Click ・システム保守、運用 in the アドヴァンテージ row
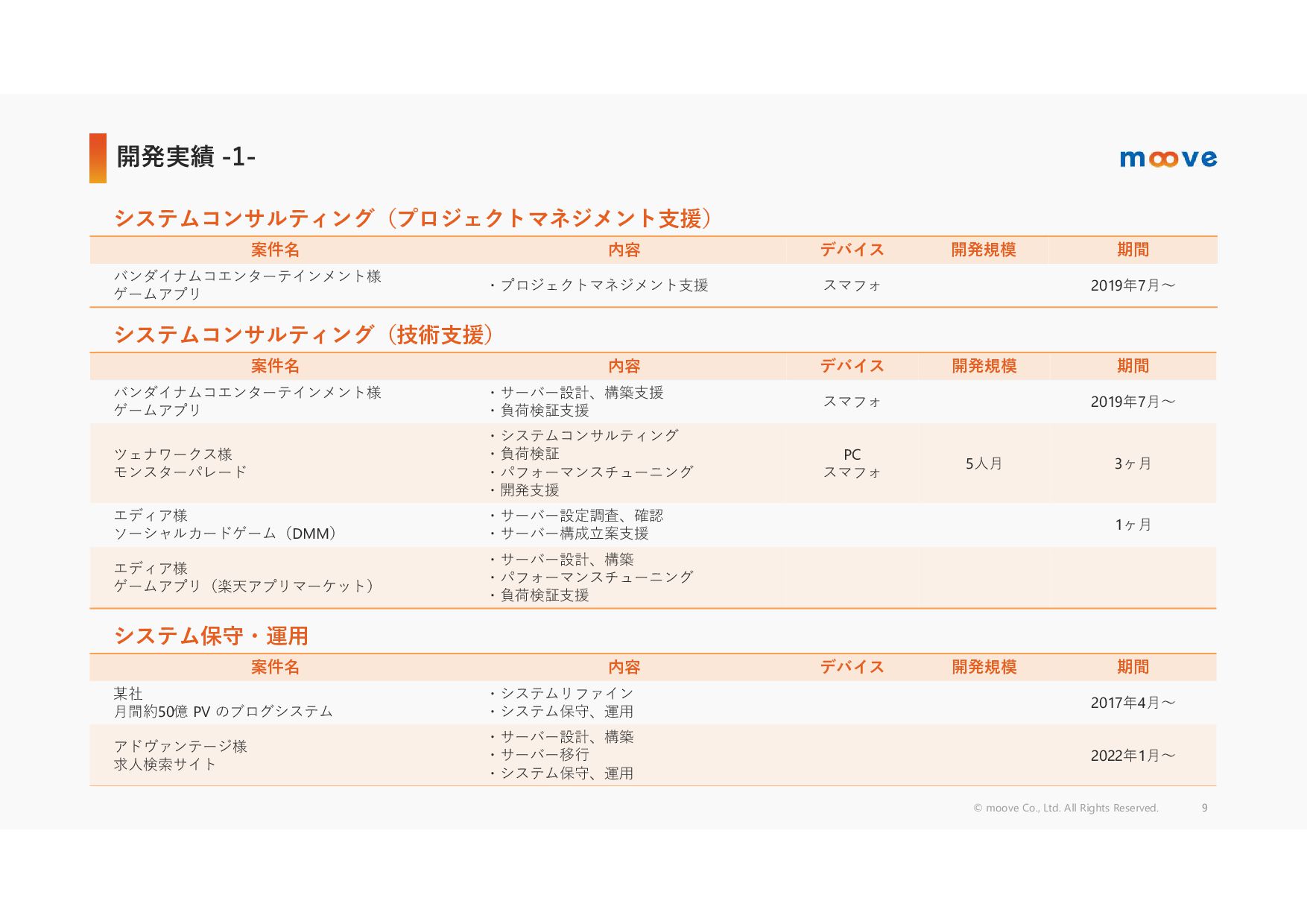1307x924 pixels. point(561,773)
